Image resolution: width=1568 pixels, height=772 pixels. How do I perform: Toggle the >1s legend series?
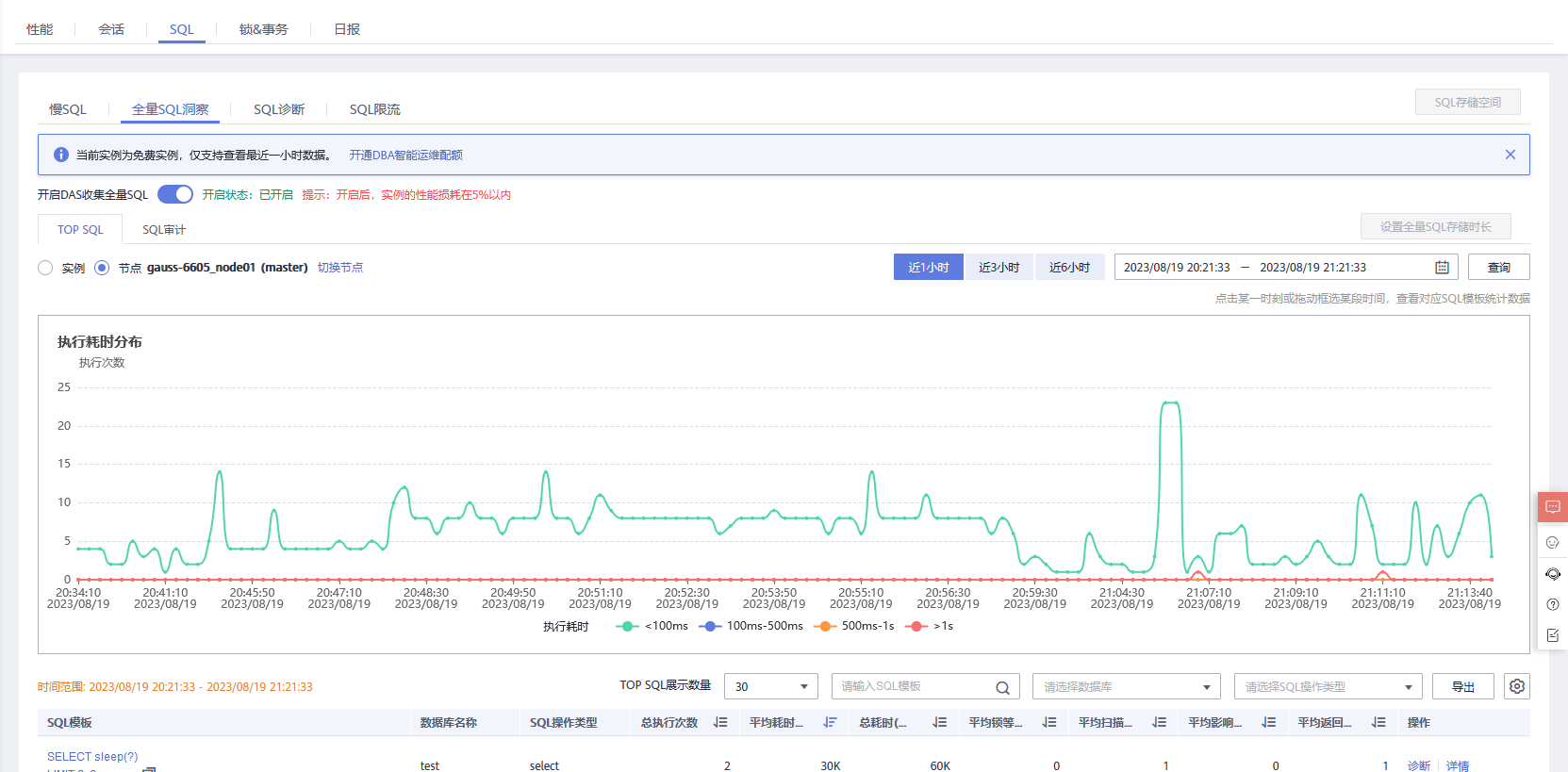tap(929, 626)
